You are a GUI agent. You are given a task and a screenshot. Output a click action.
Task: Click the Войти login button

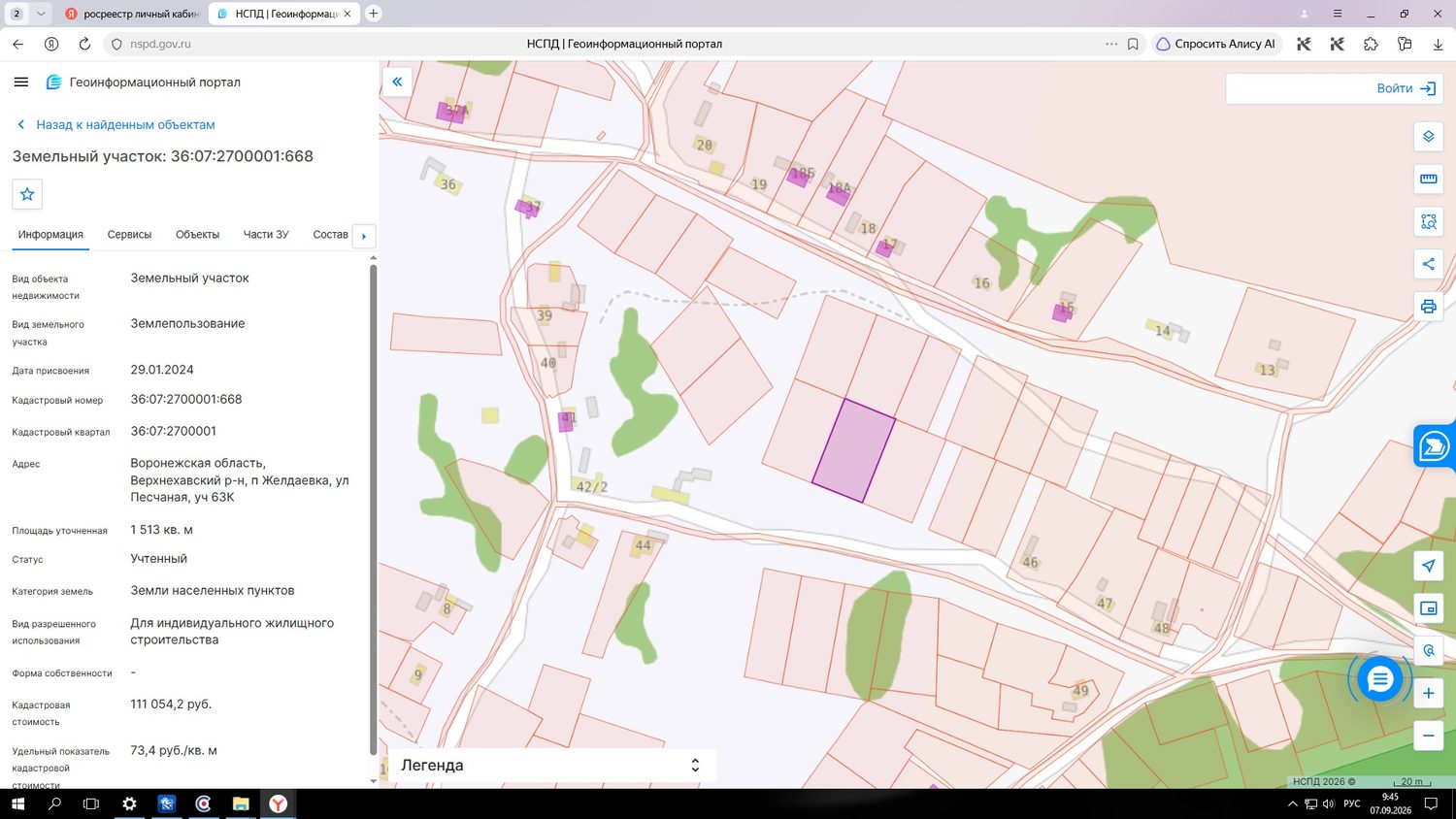click(x=1406, y=88)
